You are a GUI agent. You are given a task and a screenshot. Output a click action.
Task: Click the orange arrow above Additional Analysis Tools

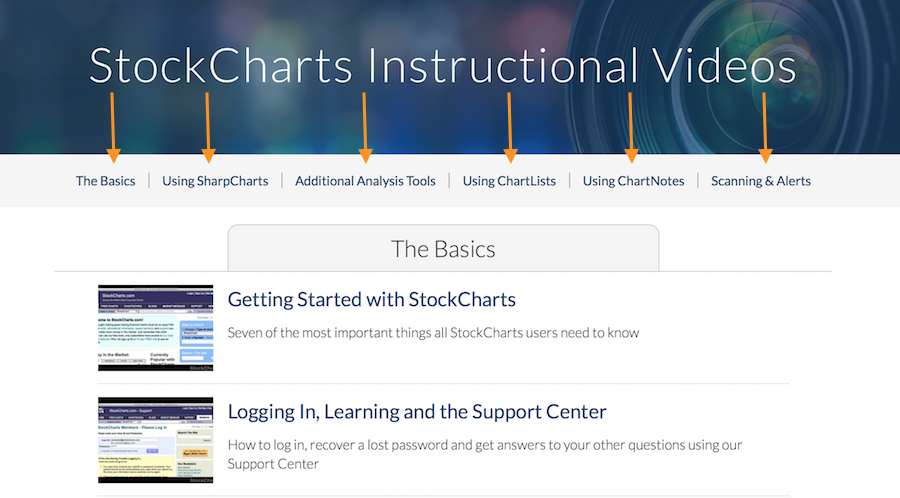click(364, 127)
